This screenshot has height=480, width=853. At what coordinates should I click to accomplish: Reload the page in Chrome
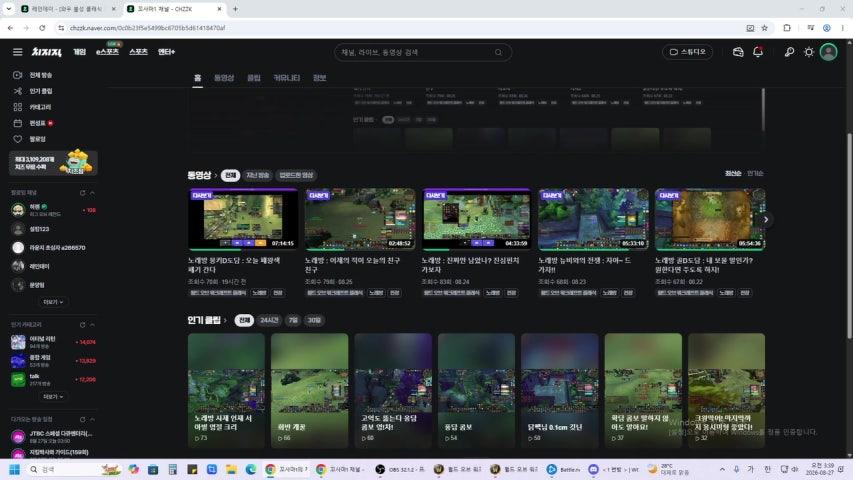(42, 28)
